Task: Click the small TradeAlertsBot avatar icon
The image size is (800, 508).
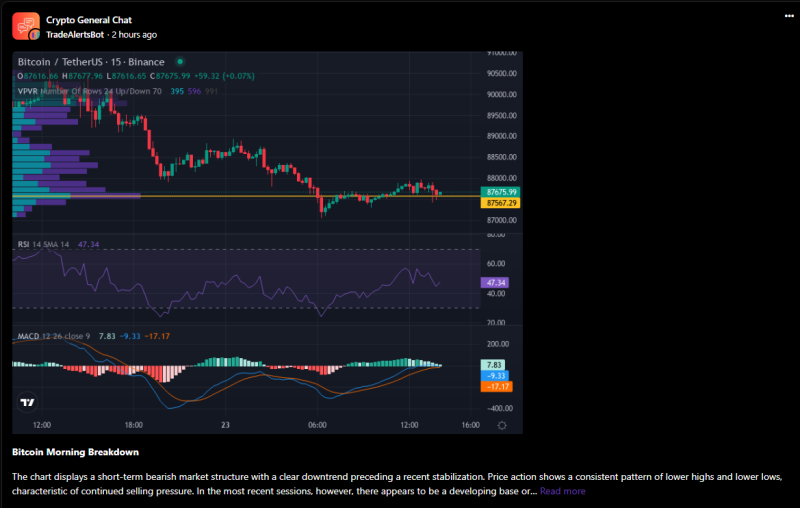Action: (36, 34)
